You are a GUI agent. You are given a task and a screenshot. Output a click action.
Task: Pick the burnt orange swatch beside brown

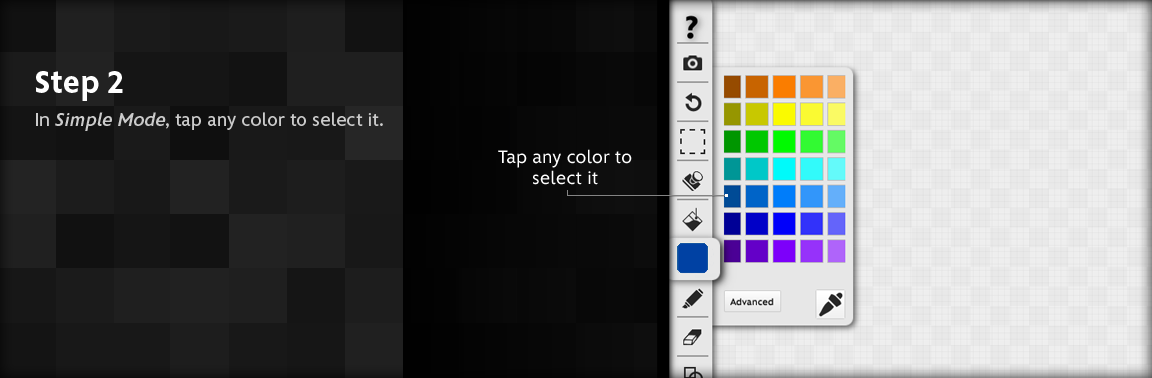[x=757, y=87]
